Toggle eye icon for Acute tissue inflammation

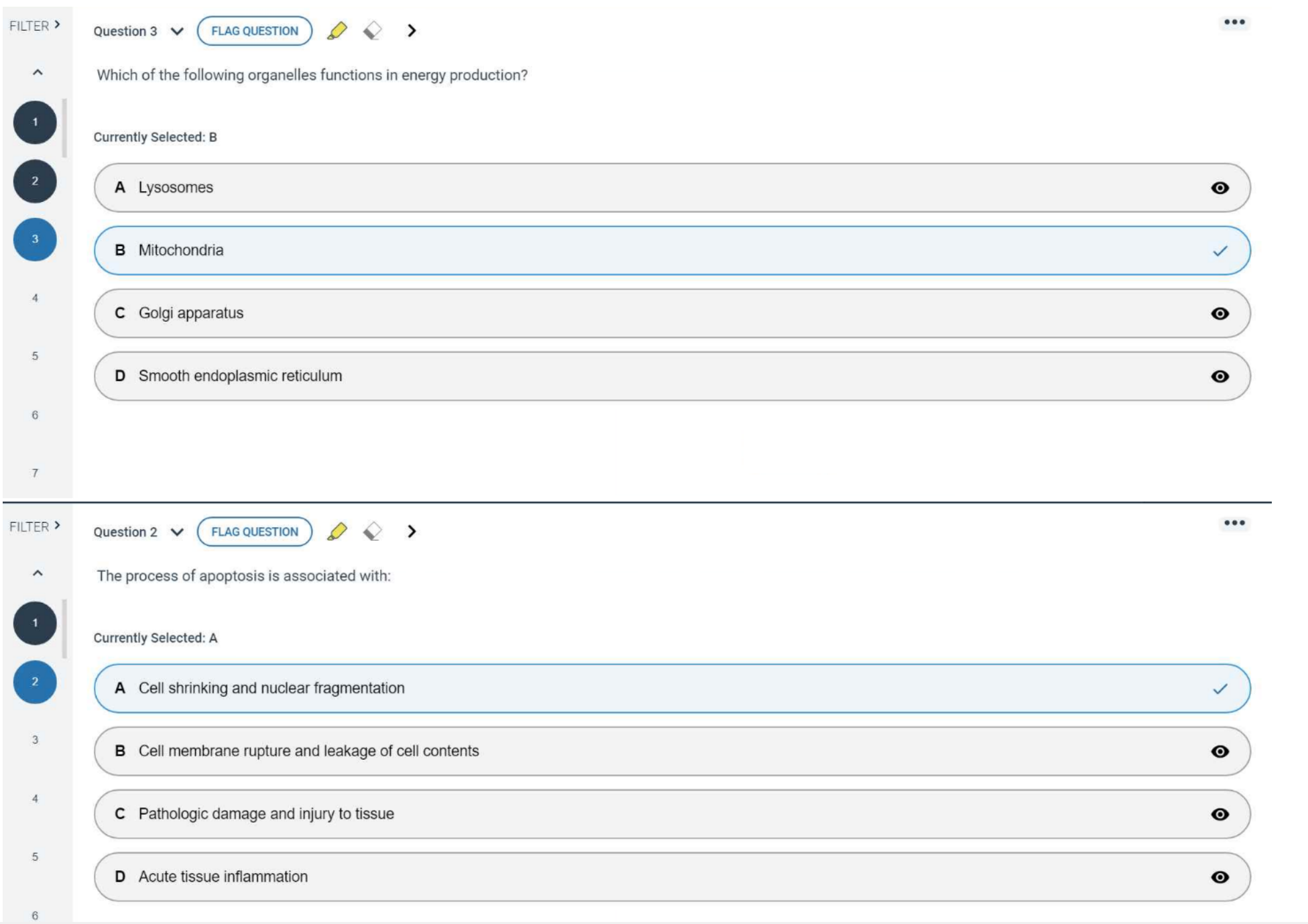1220,877
